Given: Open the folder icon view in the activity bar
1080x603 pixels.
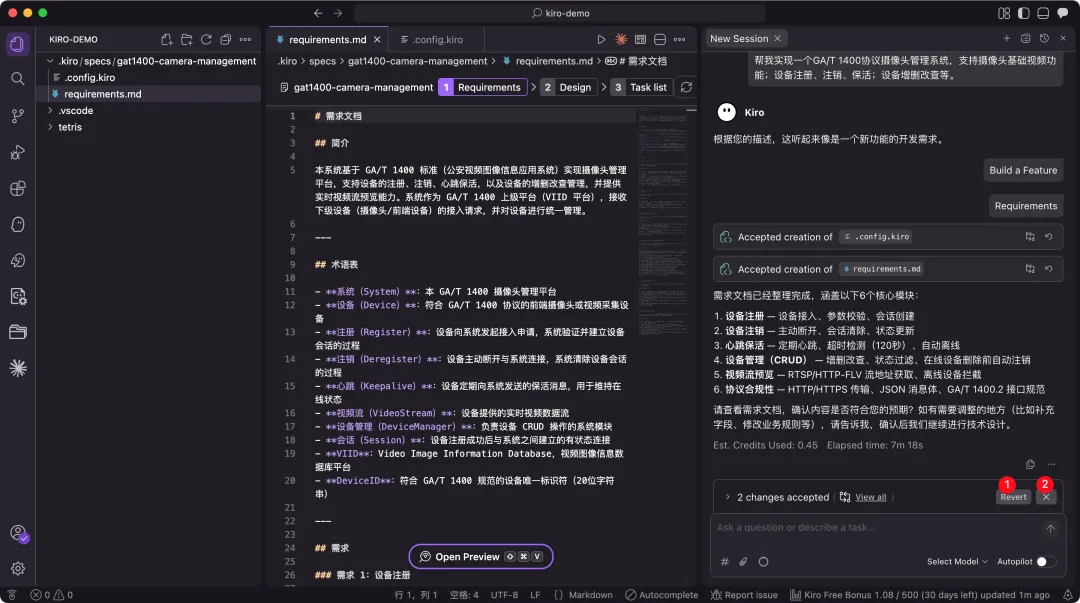Looking at the screenshot, I should [17, 332].
